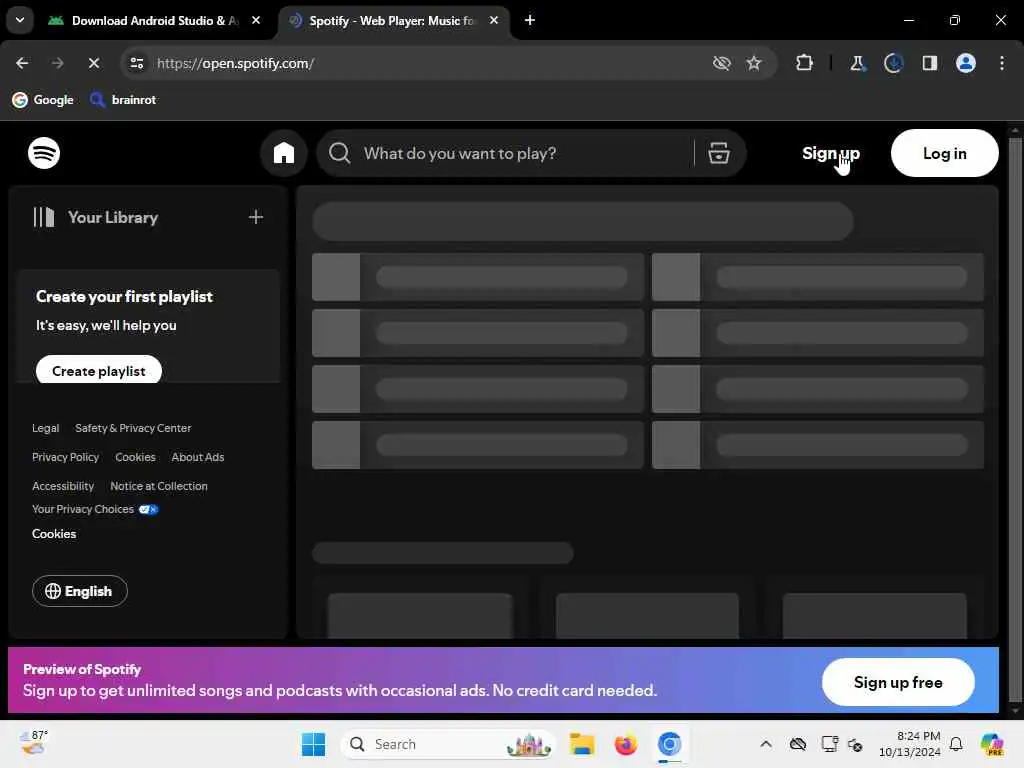Image resolution: width=1024 pixels, height=768 pixels.
Task: Click the Your Privacy Choices toggle badge
Action: tap(148, 509)
